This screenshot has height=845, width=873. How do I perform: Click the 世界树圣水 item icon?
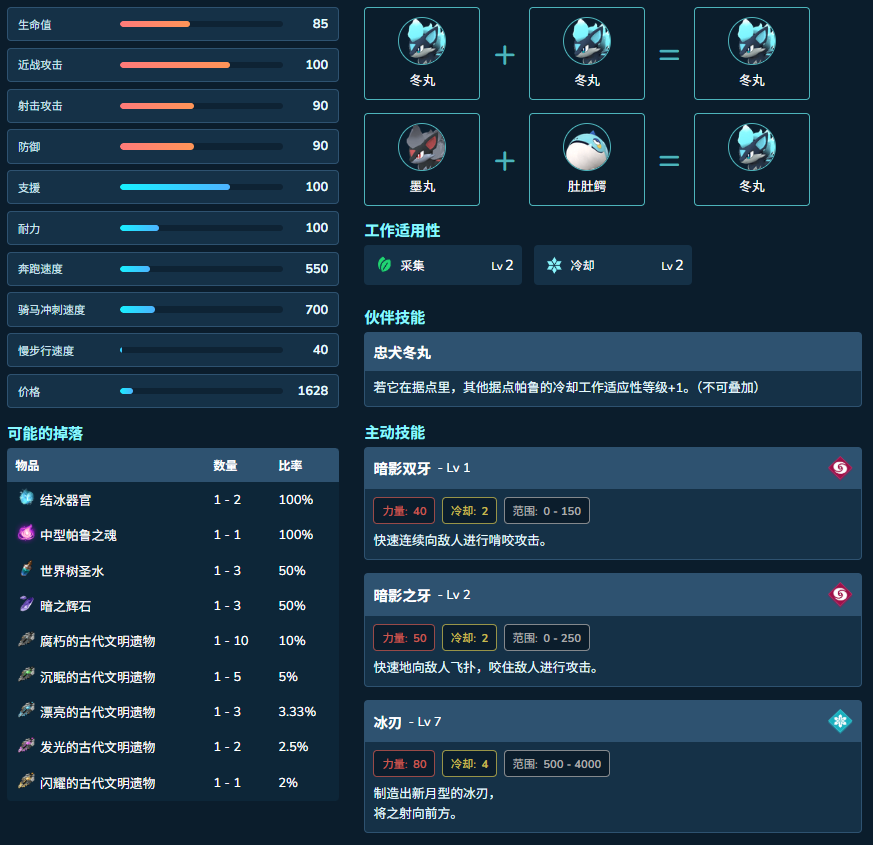click(26, 569)
